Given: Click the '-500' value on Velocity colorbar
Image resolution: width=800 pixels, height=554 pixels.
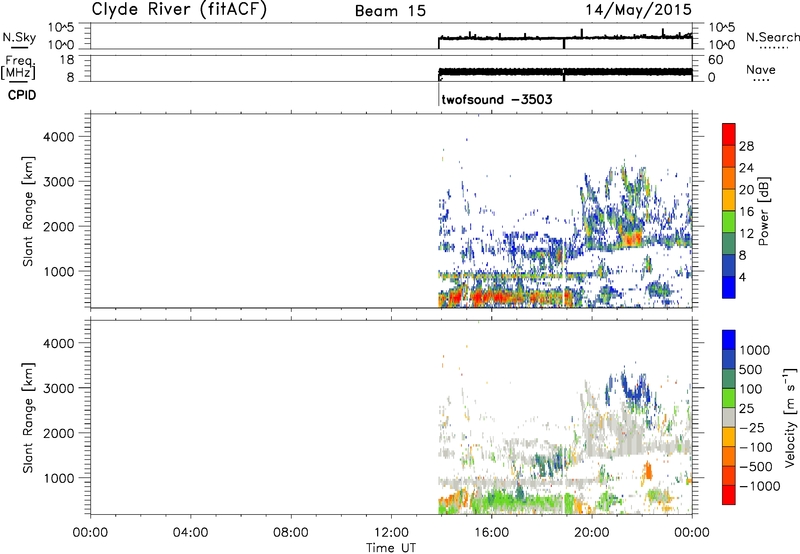Looking at the screenshot, I should click(x=755, y=467).
